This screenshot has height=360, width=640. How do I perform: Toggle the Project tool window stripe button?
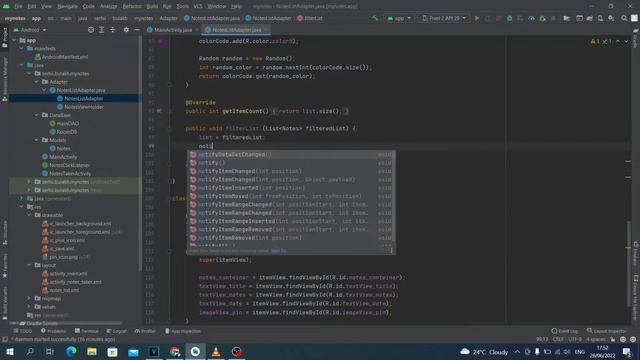5,37
